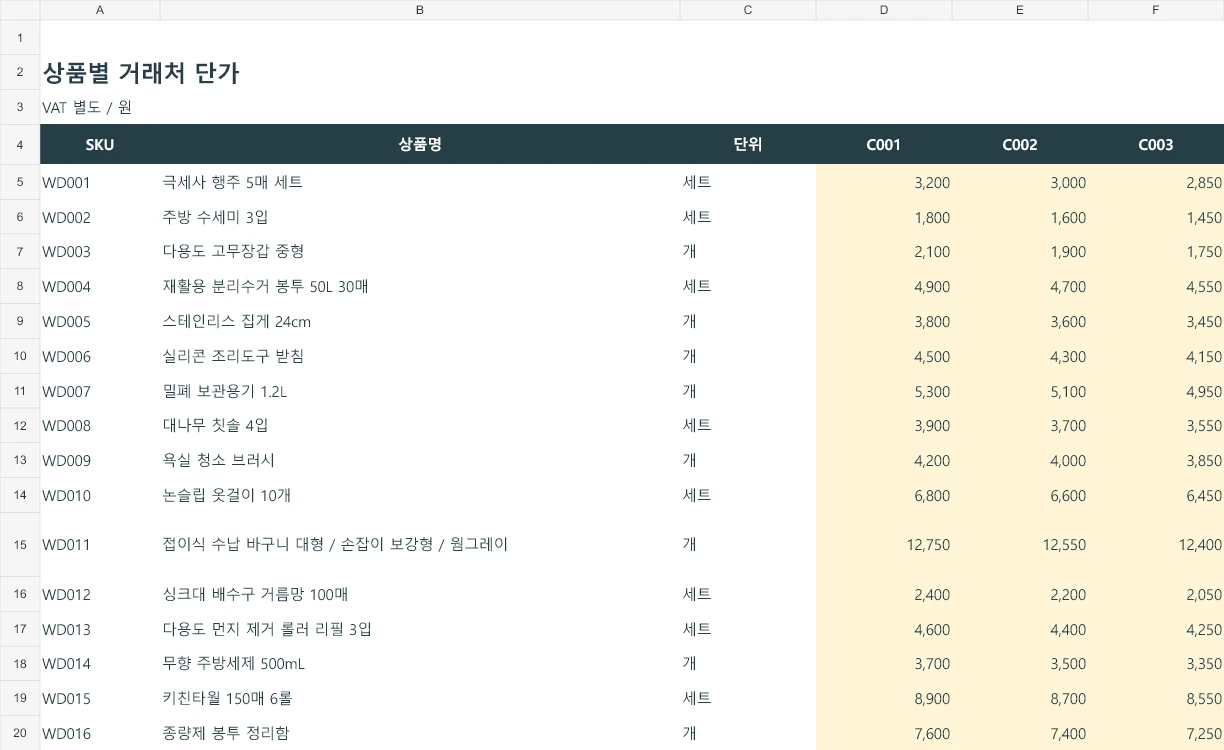The height and width of the screenshot is (750, 1224).
Task: Select the C001 price 5,300
Action: [x=884, y=391]
